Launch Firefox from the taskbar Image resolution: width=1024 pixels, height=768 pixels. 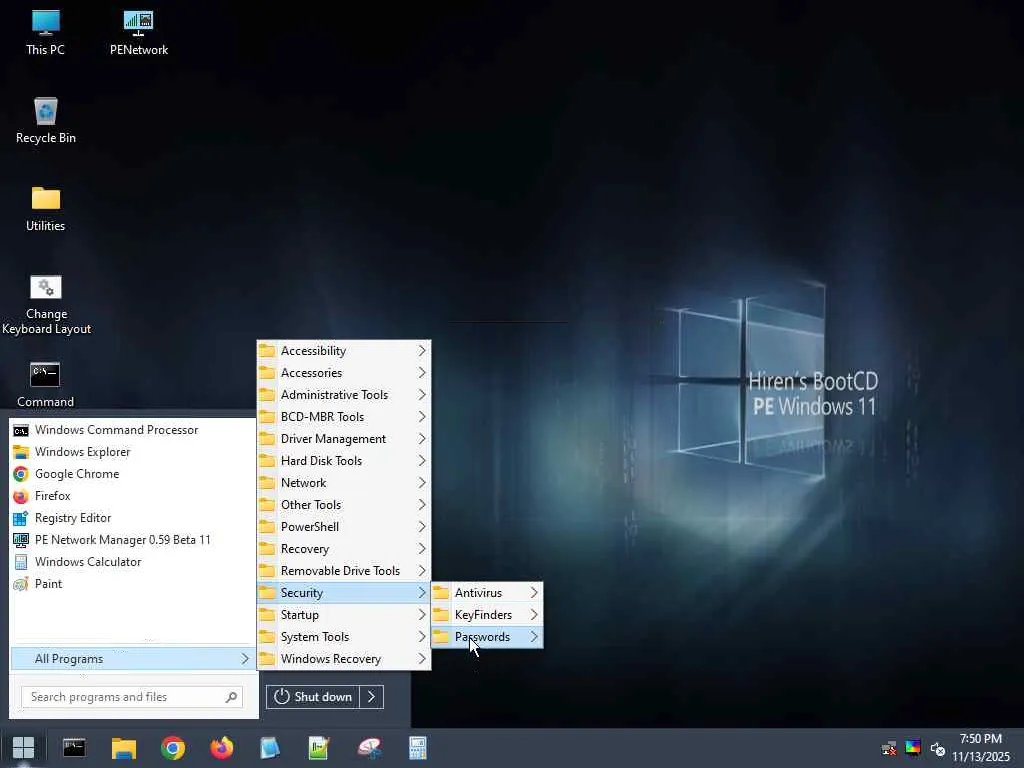tap(221, 748)
